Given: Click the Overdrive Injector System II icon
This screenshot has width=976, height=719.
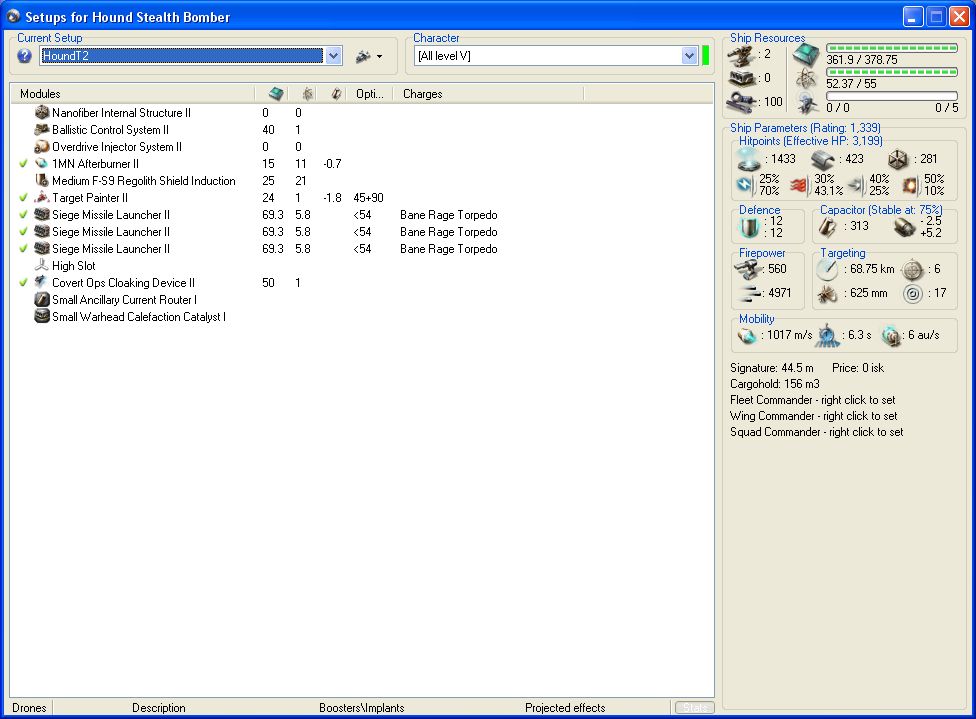Looking at the screenshot, I should coord(42,147).
